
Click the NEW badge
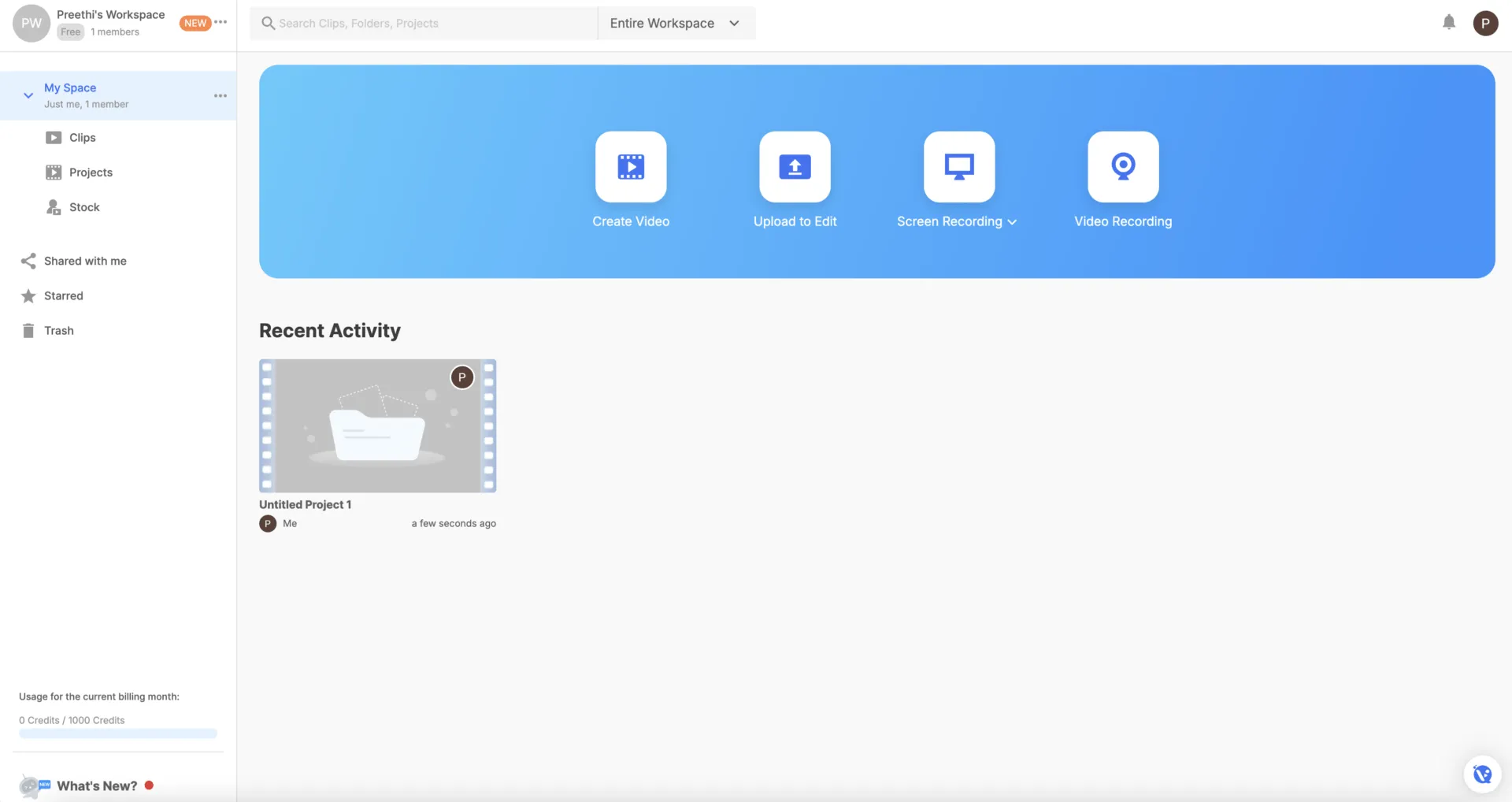point(195,23)
